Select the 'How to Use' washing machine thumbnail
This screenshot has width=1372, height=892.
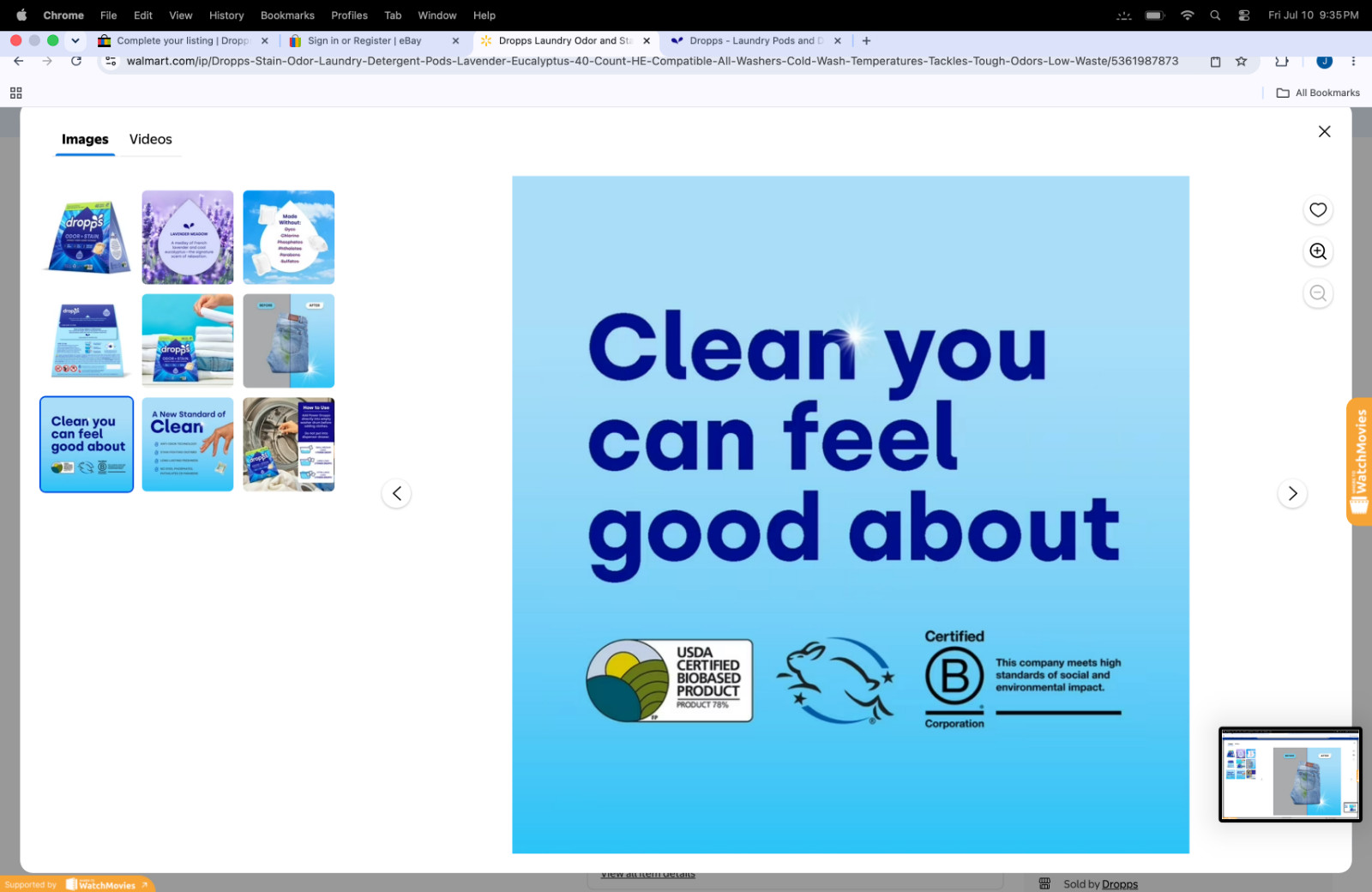point(289,444)
